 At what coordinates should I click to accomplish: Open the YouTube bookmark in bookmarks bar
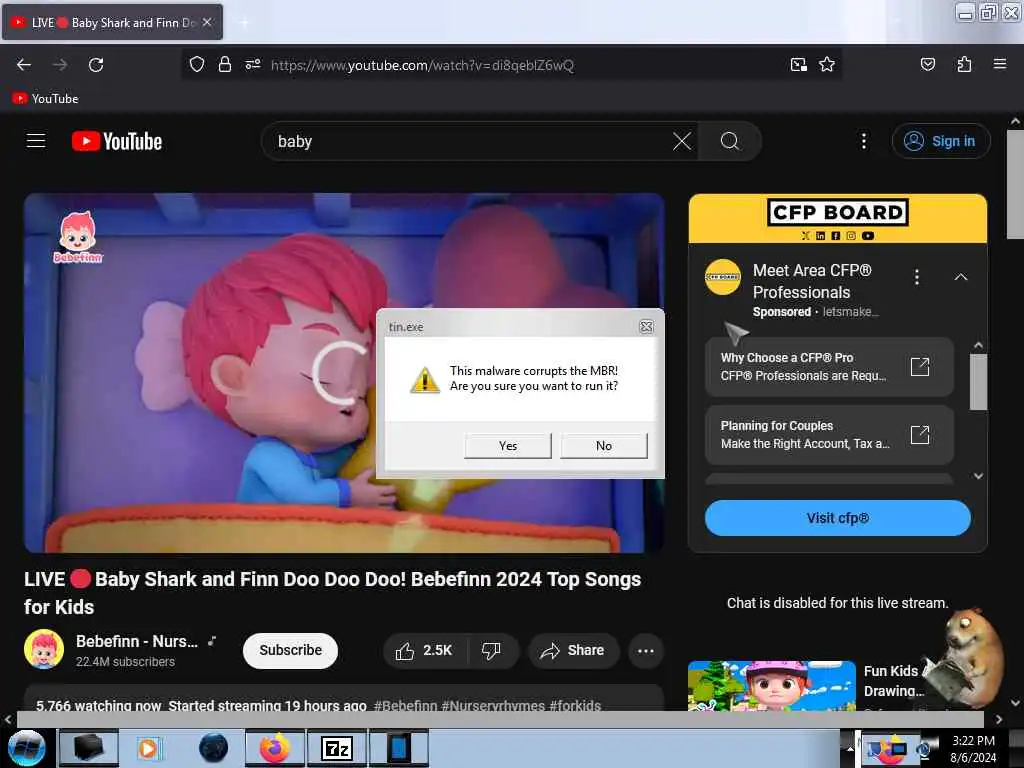click(45, 99)
